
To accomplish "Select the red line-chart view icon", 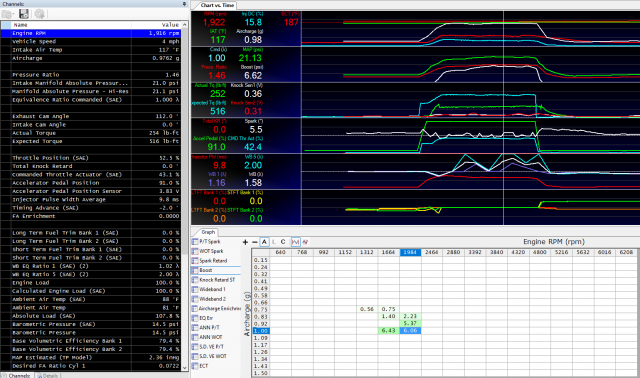I will click(305, 242).
